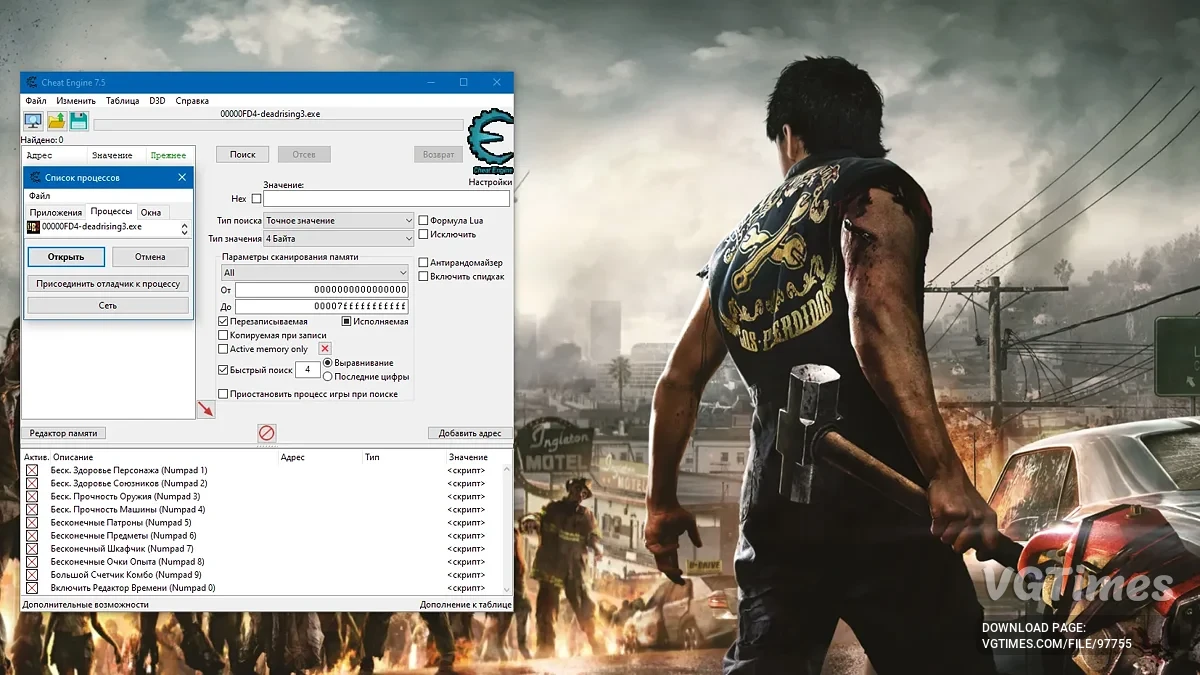Screen dimensions: 1200x675
Task: Open Файл menu in process list dialog
Action: pyautogui.click(x=39, y=196)
